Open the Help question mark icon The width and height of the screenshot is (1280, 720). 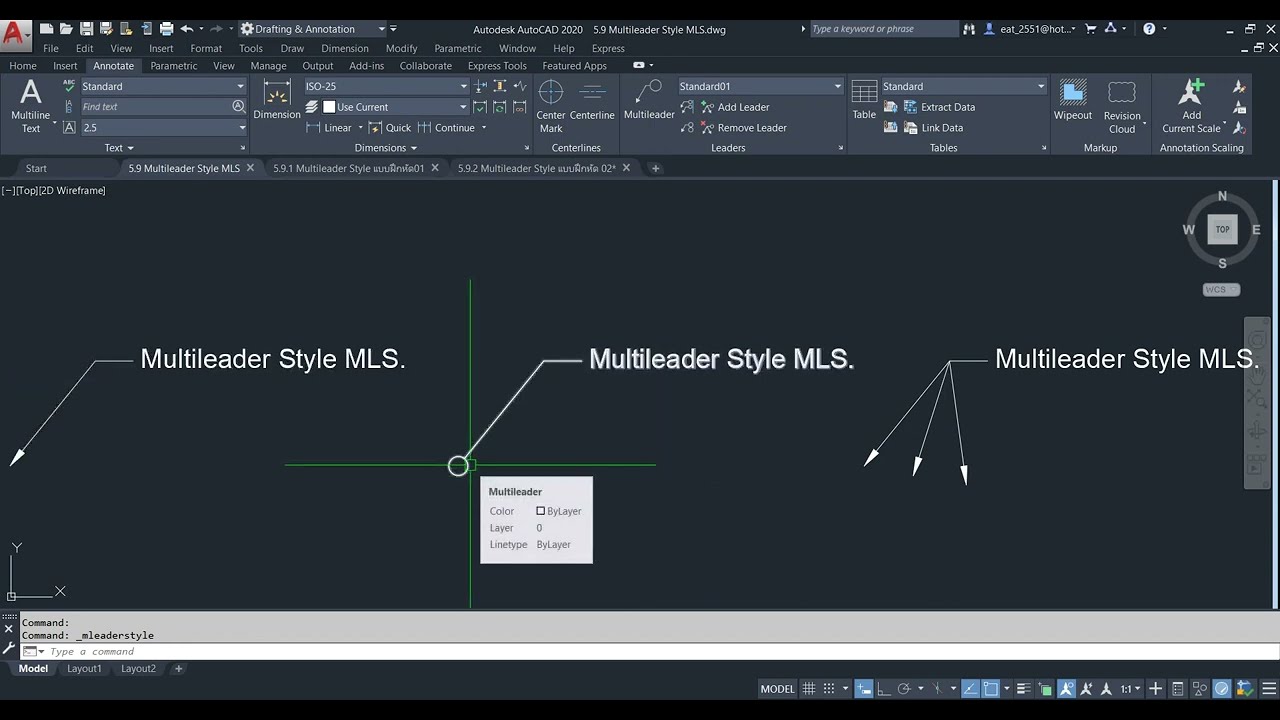pos(1149,29)
